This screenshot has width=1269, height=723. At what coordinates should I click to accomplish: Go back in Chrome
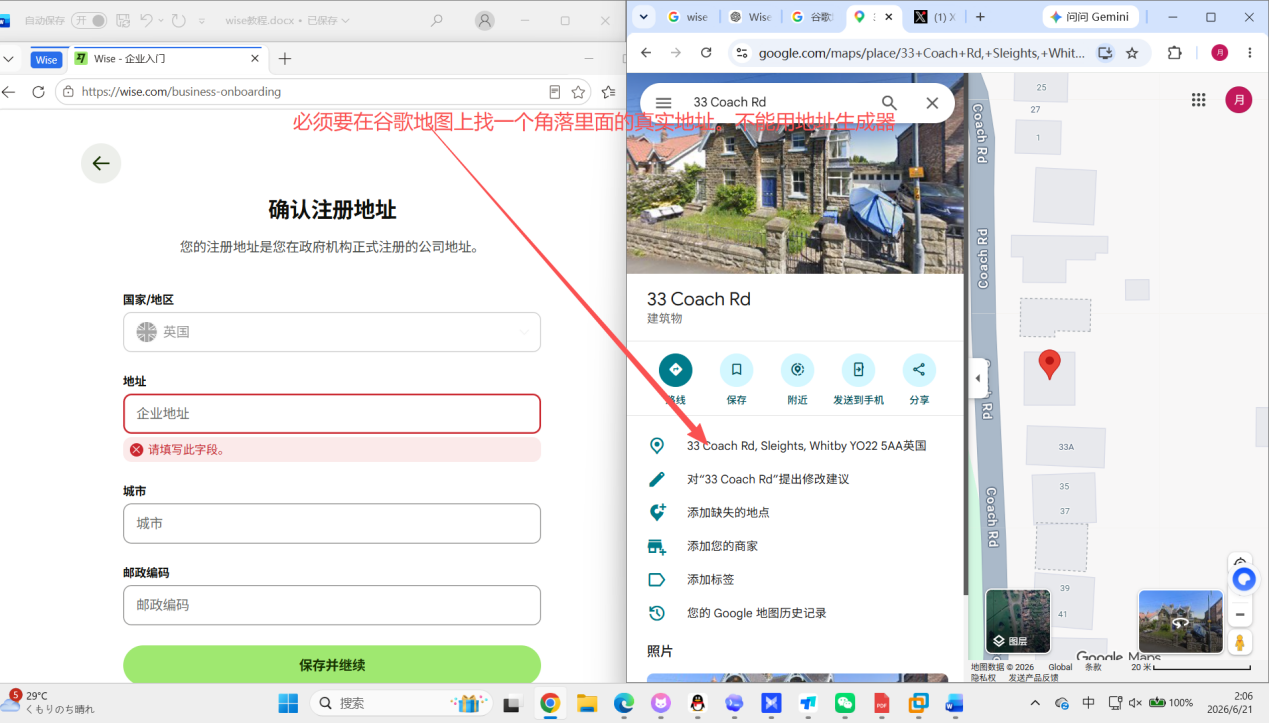[x=646, y=53]
